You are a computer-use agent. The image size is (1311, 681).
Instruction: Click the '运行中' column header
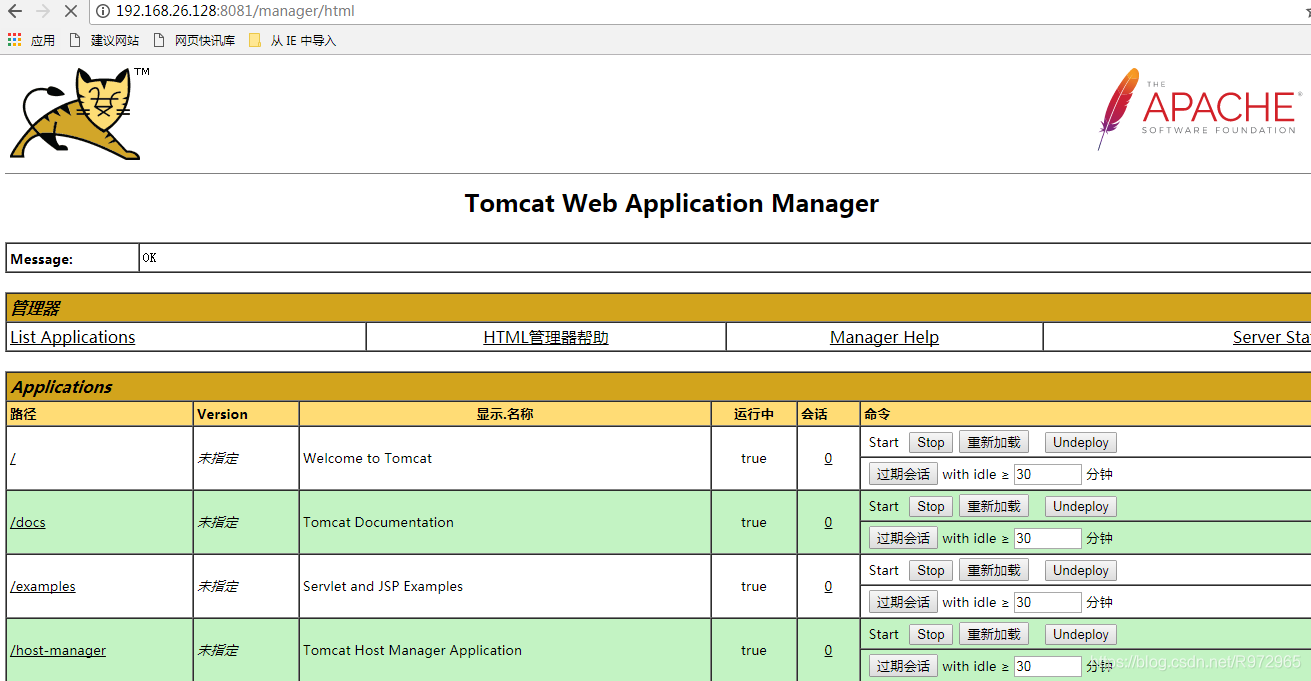click(754, 414)
